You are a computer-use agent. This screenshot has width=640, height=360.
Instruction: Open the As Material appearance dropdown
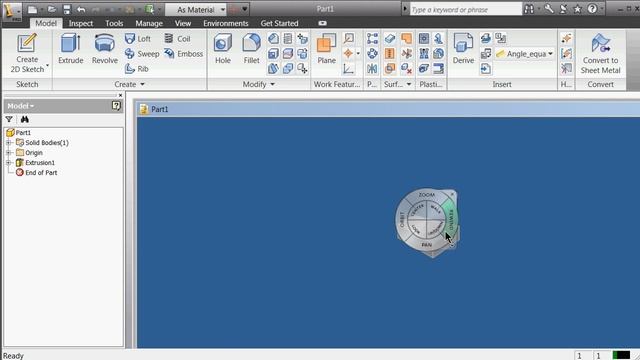click(222, 9)
